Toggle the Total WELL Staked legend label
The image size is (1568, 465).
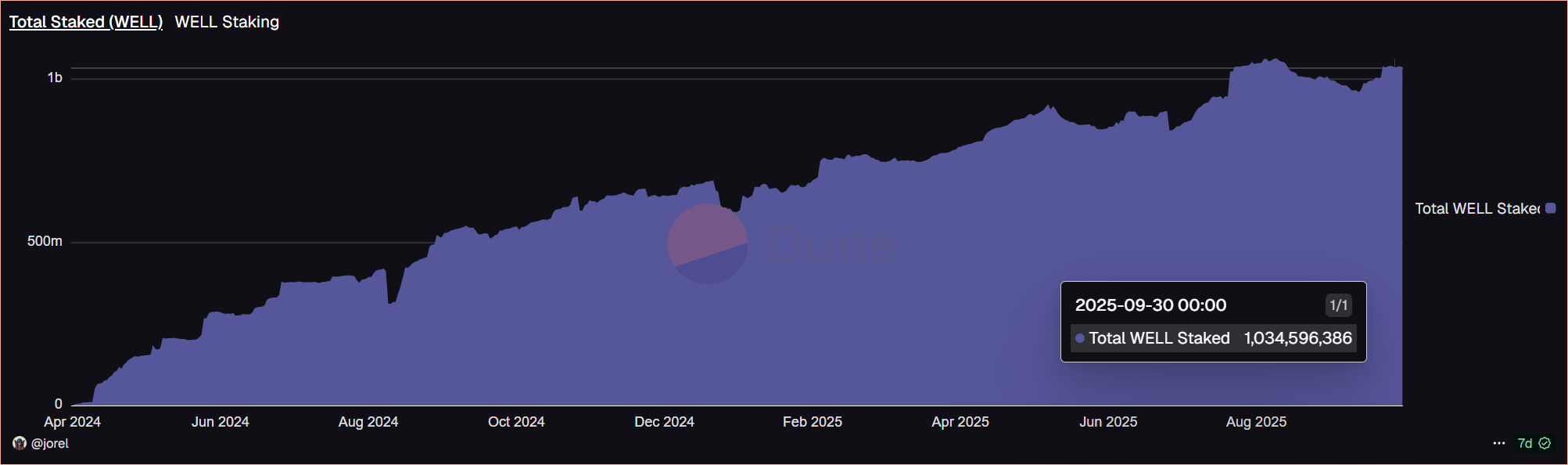pos(1477,208)
